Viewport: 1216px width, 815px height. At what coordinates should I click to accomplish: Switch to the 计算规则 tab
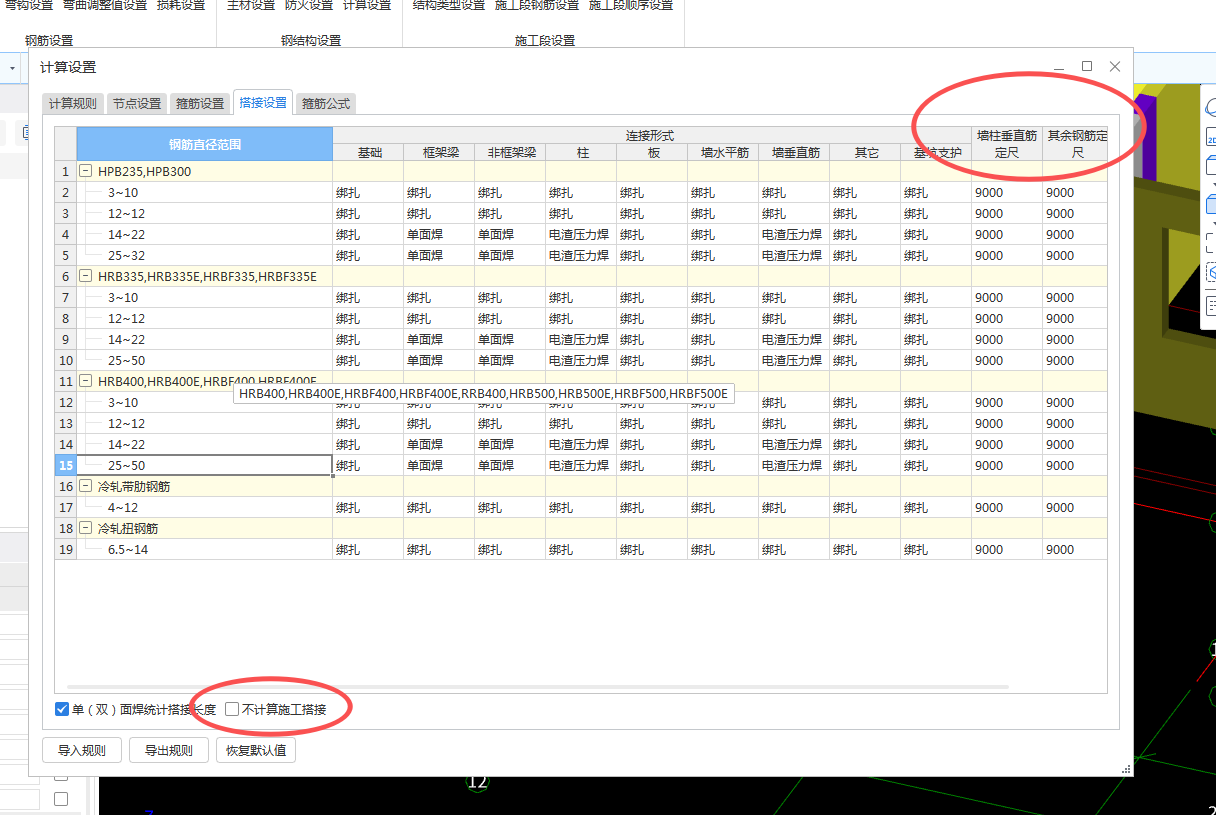(x=73, y=103)
